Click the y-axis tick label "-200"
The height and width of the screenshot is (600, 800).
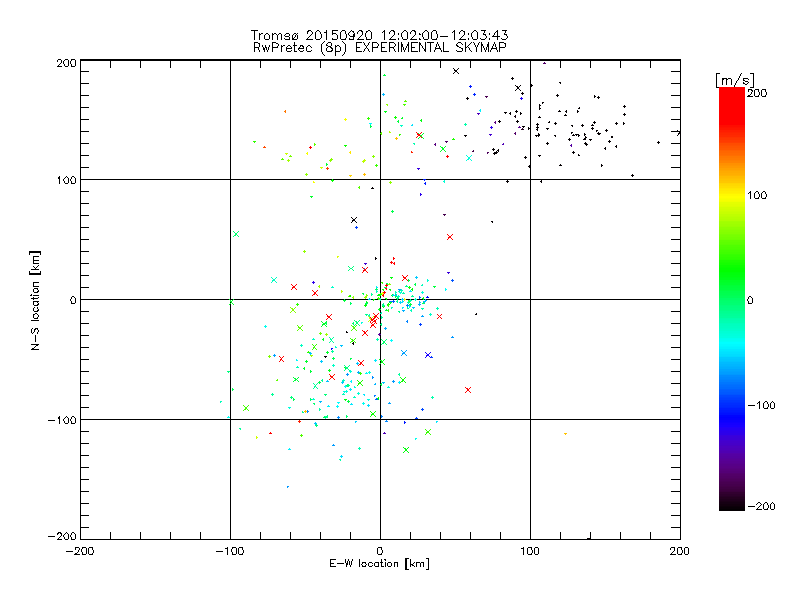point(62,536)
